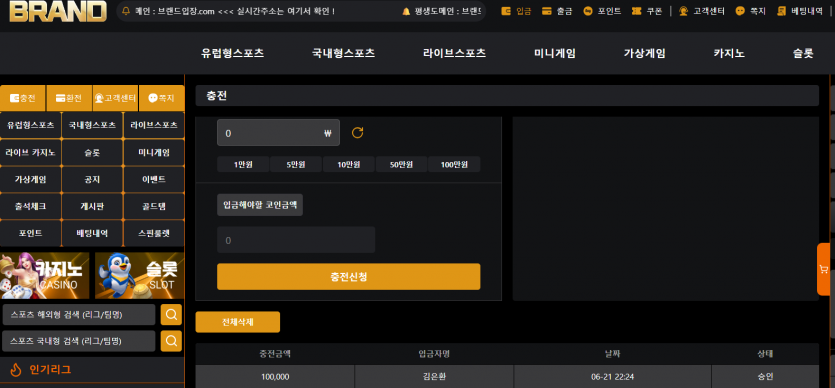Screen dimensions: 835x388
Task: Click the search icon for 스포츠 국내형 검색
Action: point(171,341)
